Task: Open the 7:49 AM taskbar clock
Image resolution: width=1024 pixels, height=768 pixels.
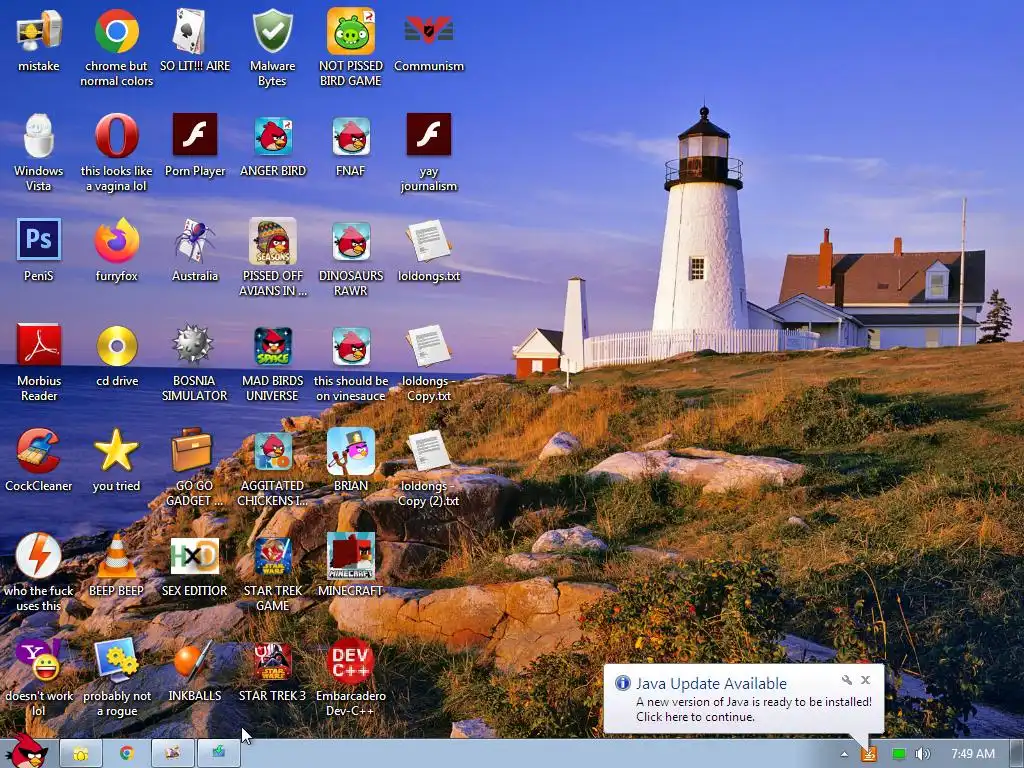Action: pos(973,754)
